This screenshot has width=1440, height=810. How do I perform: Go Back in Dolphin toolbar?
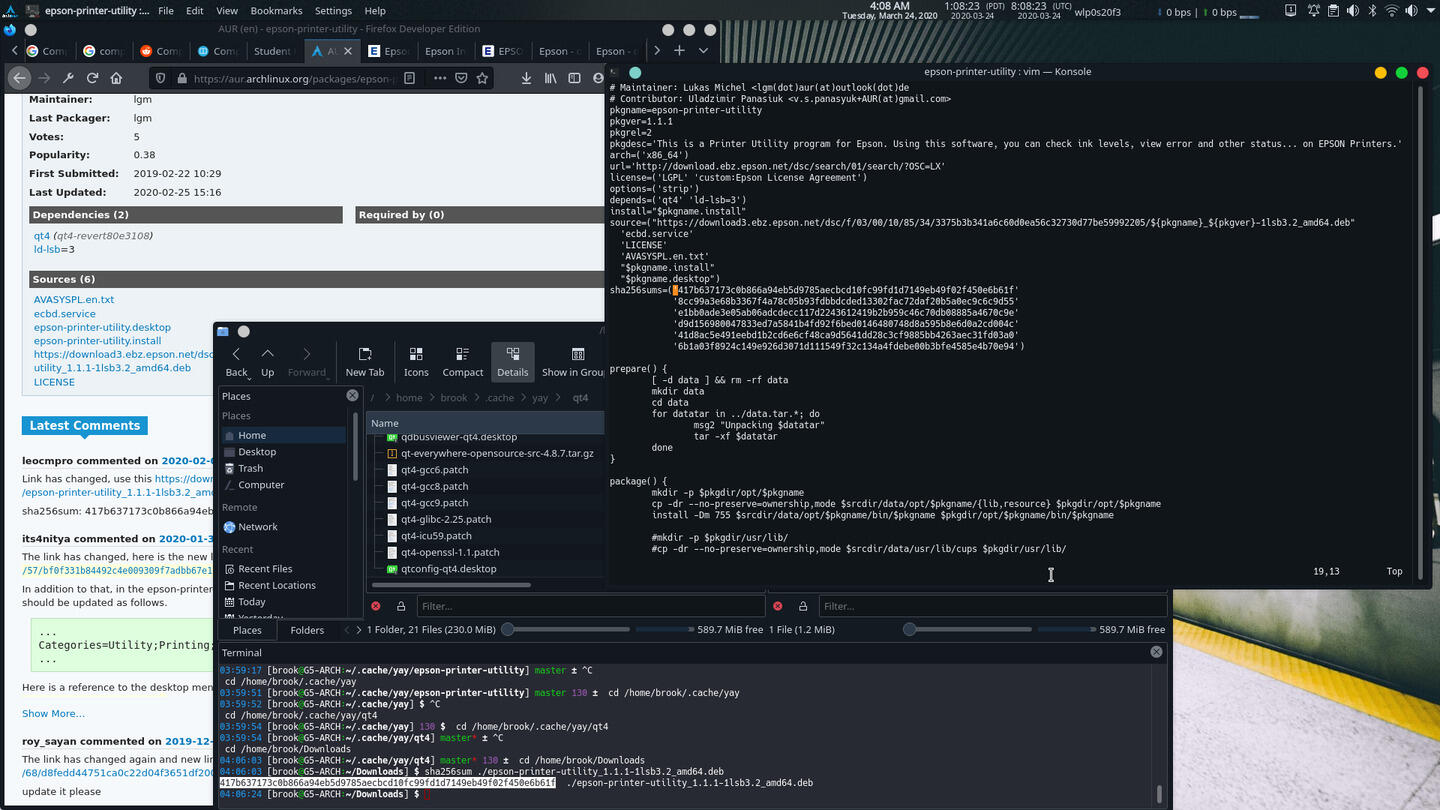pos(236,362)
